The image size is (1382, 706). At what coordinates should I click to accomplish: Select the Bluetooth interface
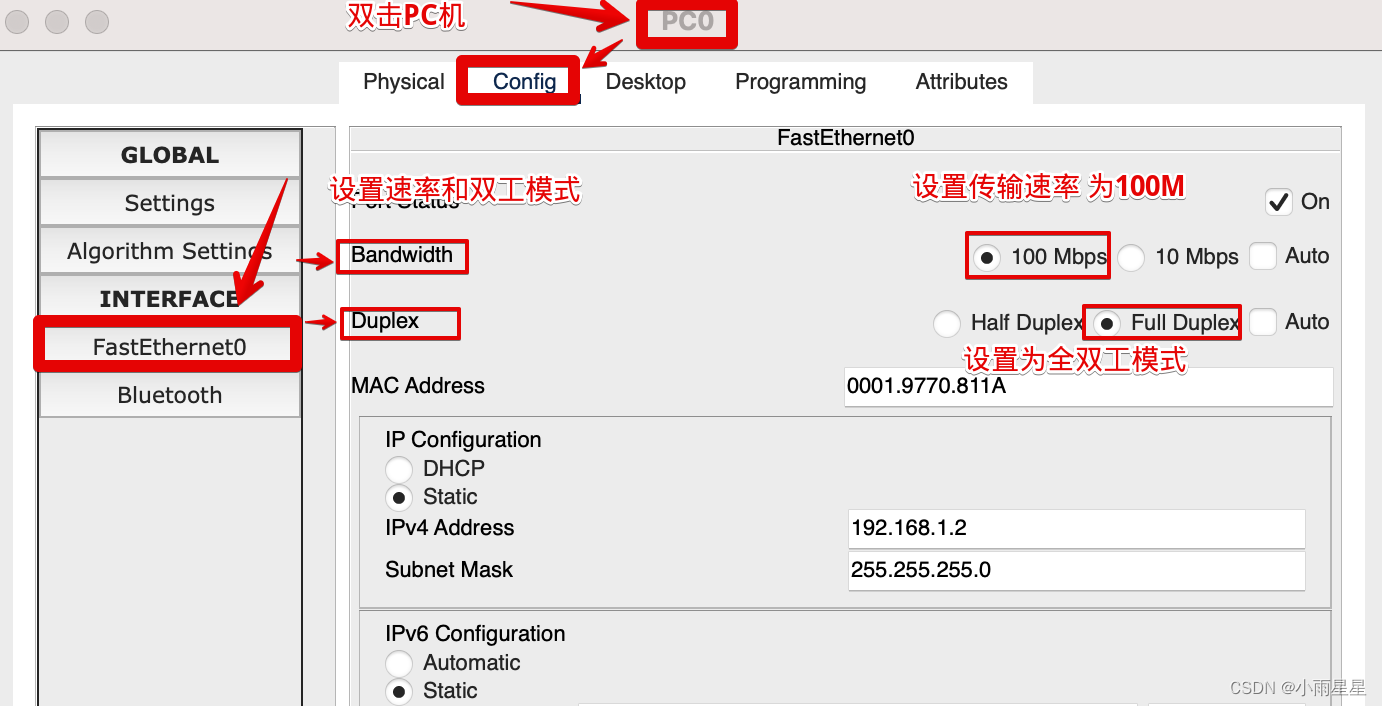pos(170,395)
